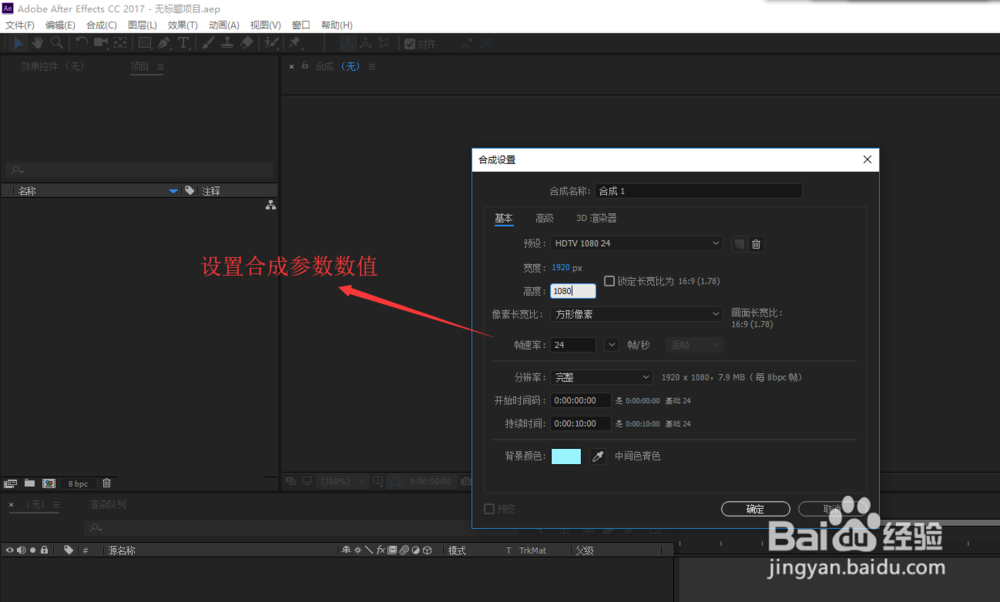Viewport: 1000px width, 602px height.
Task: Open the resolution dropdown set to full
Action: [601, 377]
